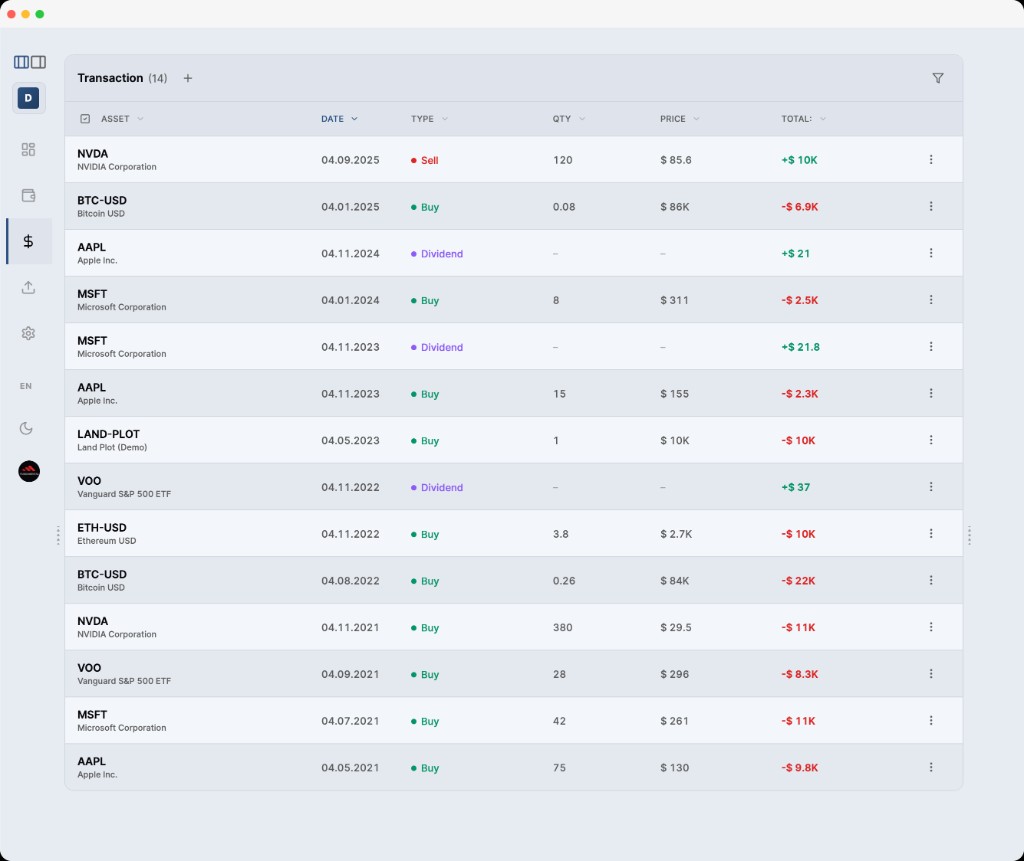Click the '04.05.2023' date cell
The height and width of the screenshot is (861, 1024).
pos(350,440)
